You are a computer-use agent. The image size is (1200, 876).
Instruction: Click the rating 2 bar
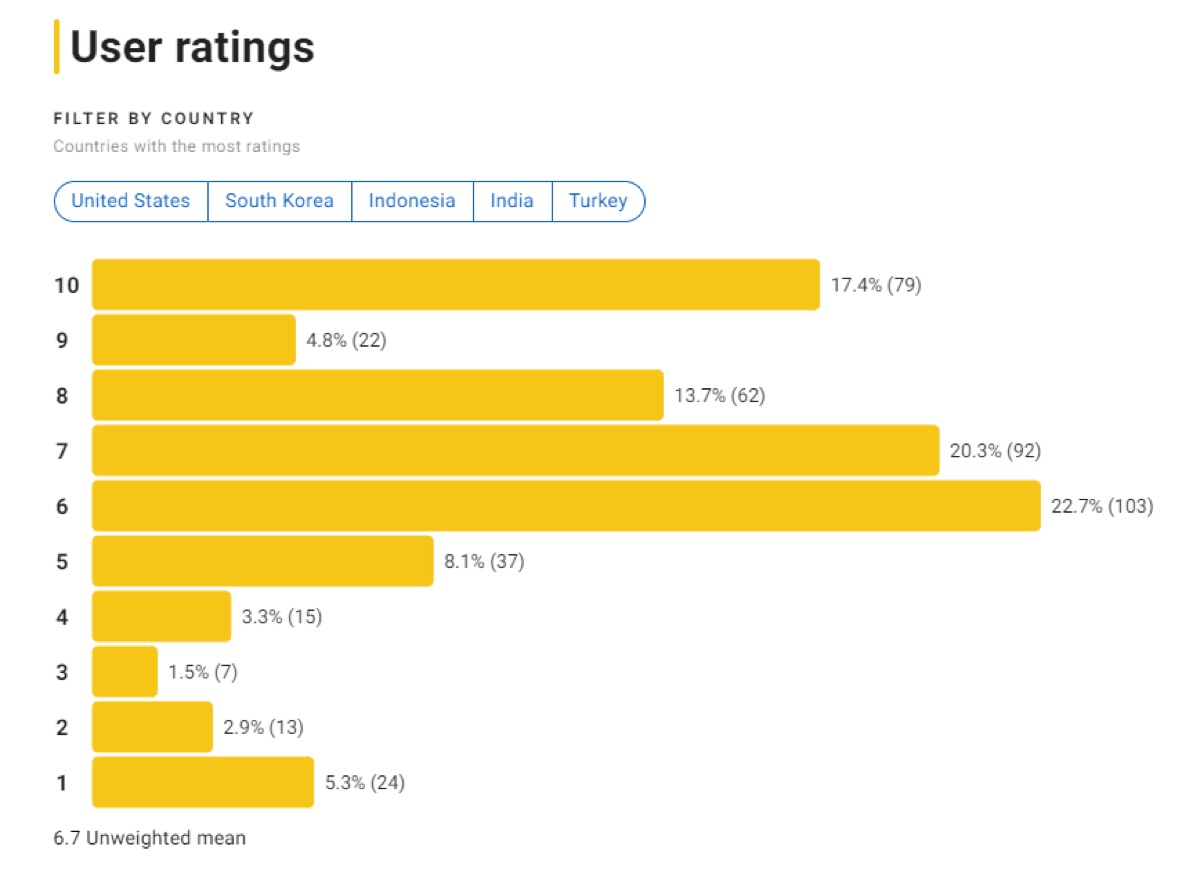click(x=150, y=727)
